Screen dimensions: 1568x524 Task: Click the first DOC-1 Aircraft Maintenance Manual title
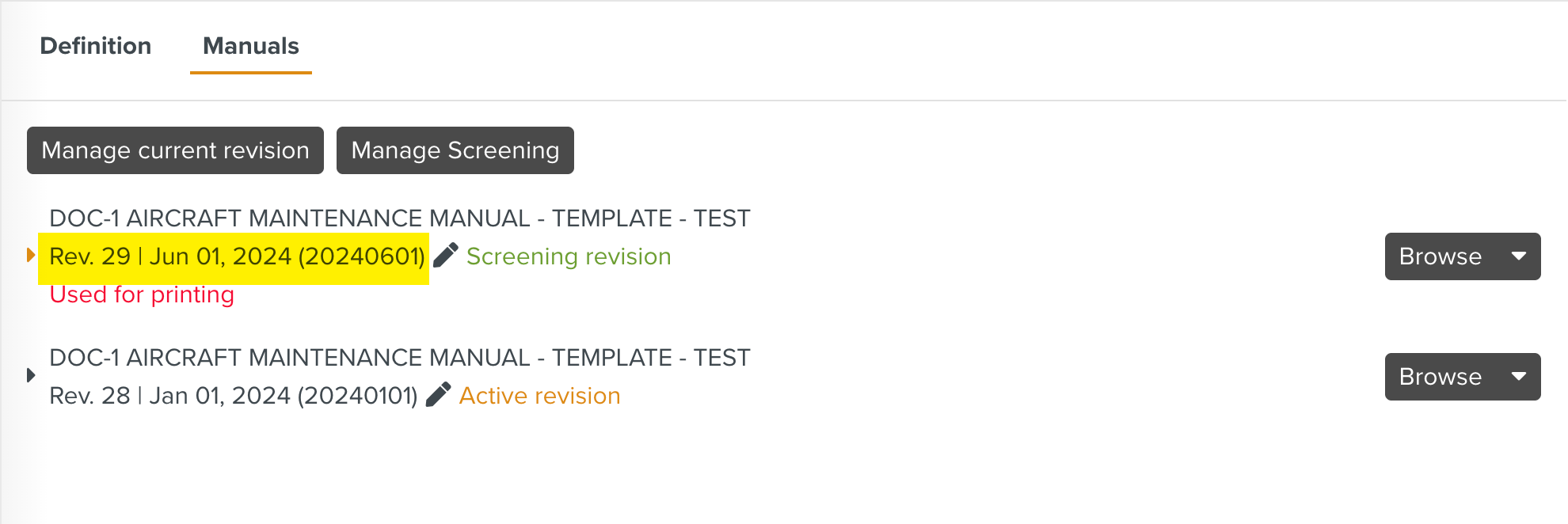click(x=399, y=218)
